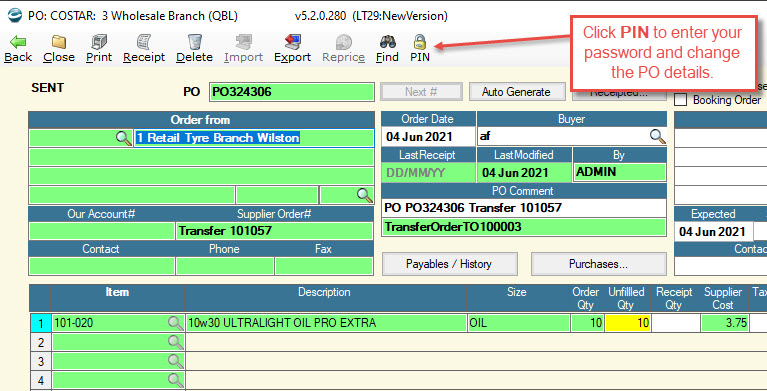Look up item 101-020 with magnifier
This screenshot has width=767, height=391.
tap(175, 323)
